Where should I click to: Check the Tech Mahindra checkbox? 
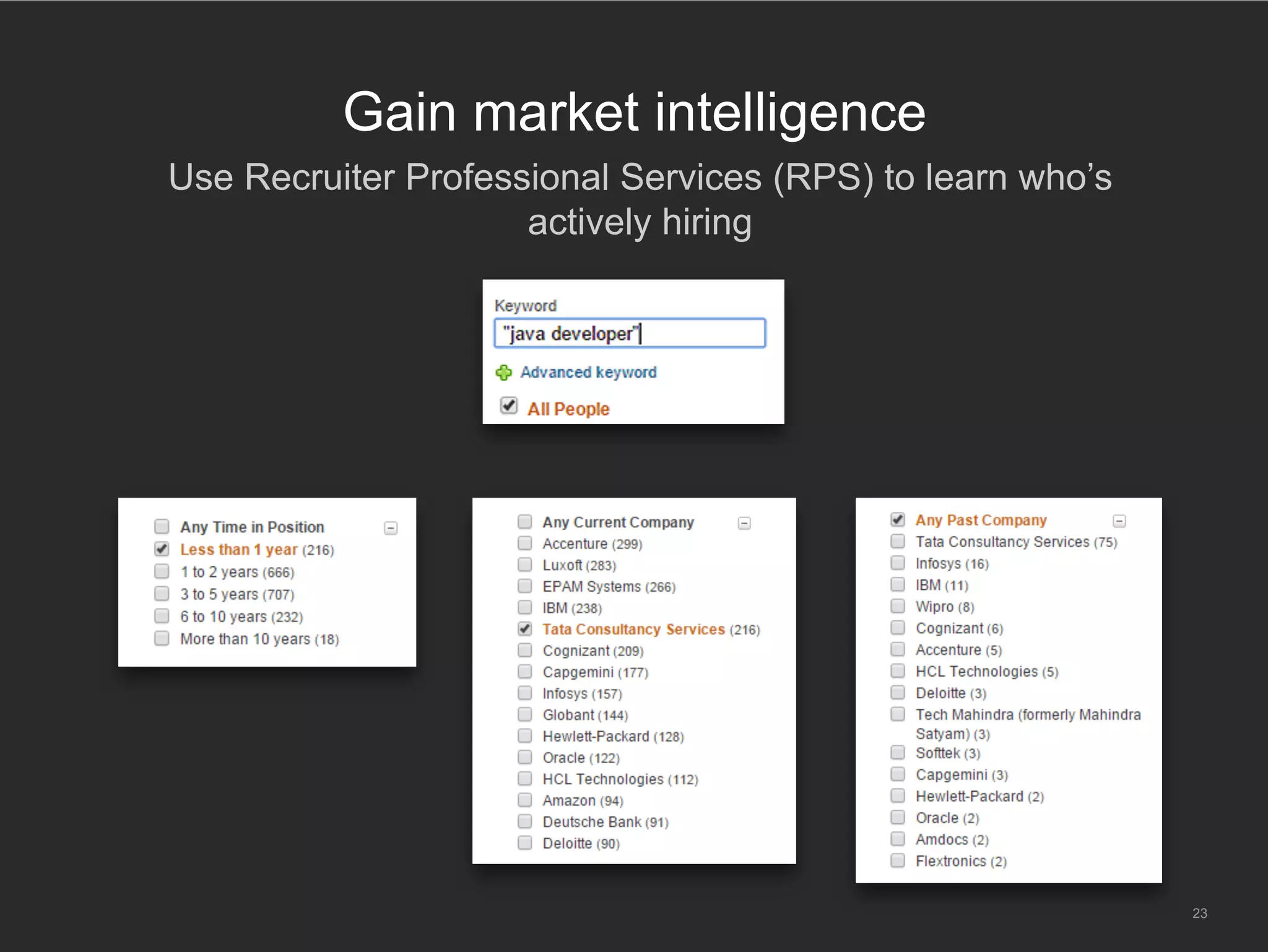pyautogui.click(x=898, y=714)
